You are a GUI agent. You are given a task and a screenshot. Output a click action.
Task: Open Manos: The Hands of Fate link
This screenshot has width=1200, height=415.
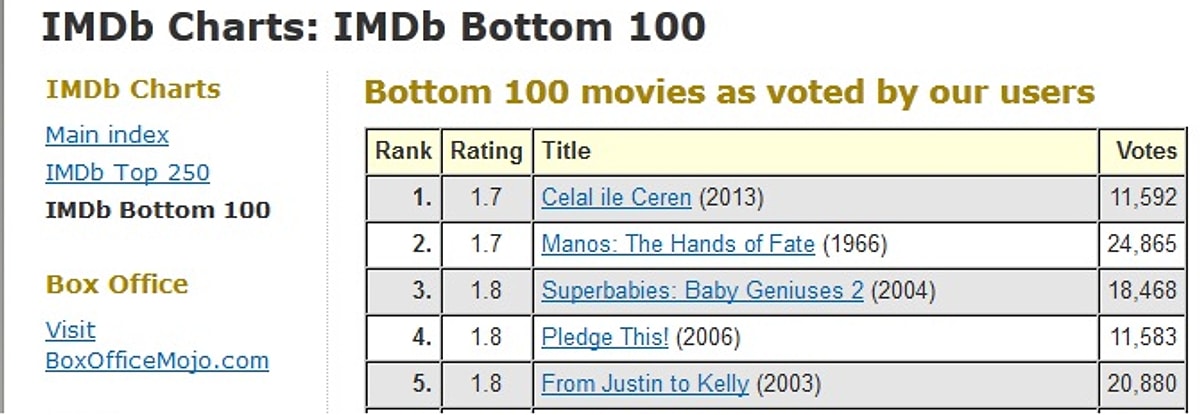678,243
